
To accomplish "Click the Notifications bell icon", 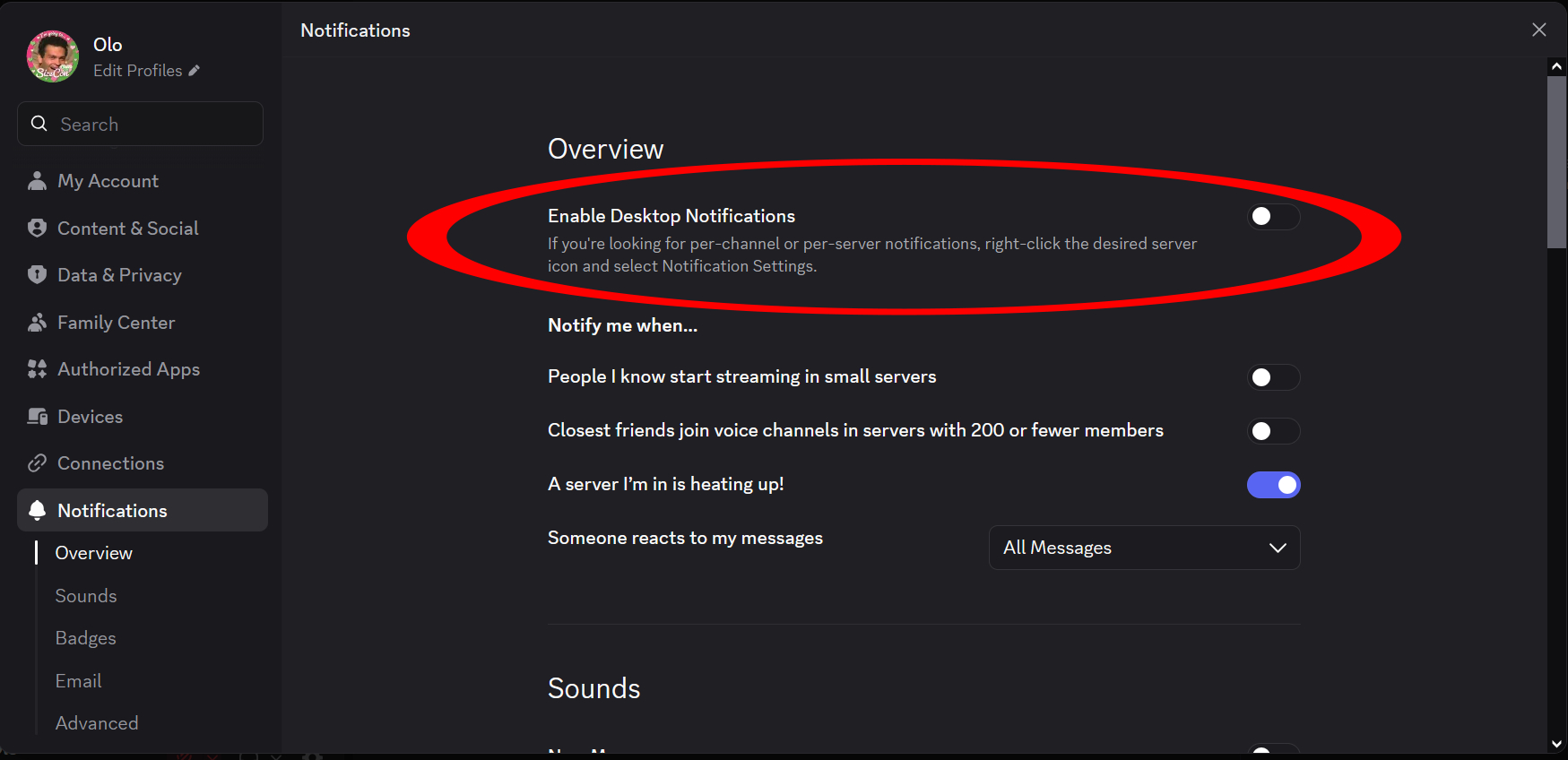I will pos(37,511).
